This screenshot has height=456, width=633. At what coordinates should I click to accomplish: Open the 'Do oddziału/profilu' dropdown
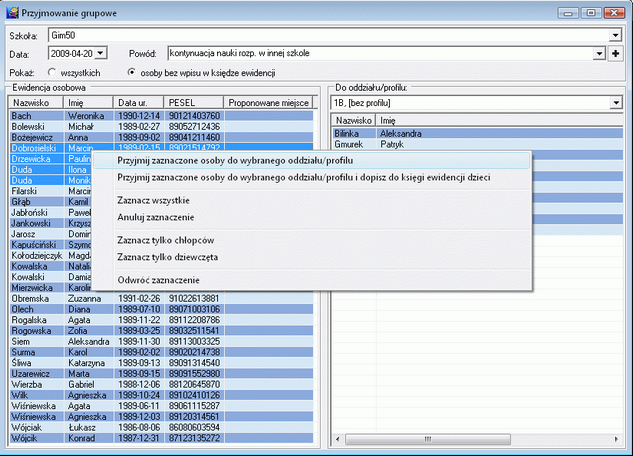click(x=616, y=103)
